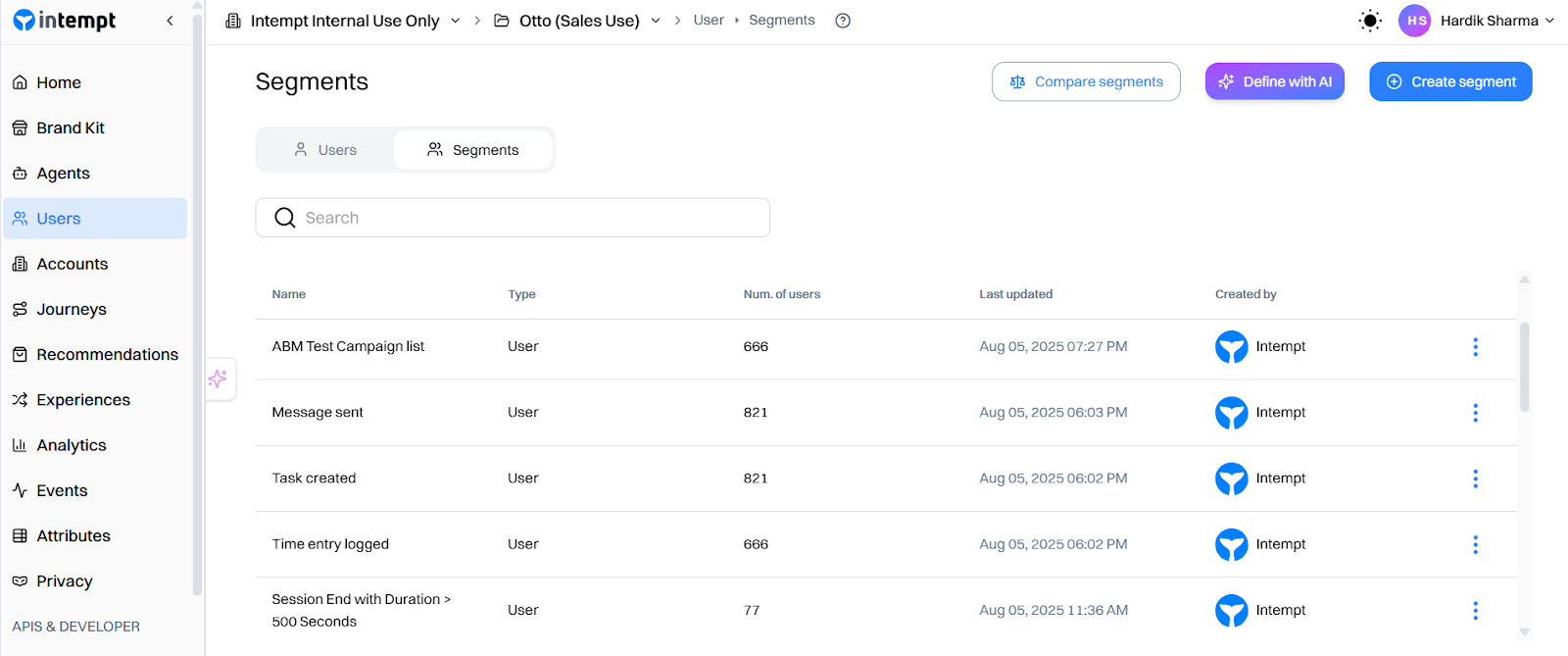Toggle the light/dark theme sun icon
1568x656 pixels.
click(x=1370, y=21)
